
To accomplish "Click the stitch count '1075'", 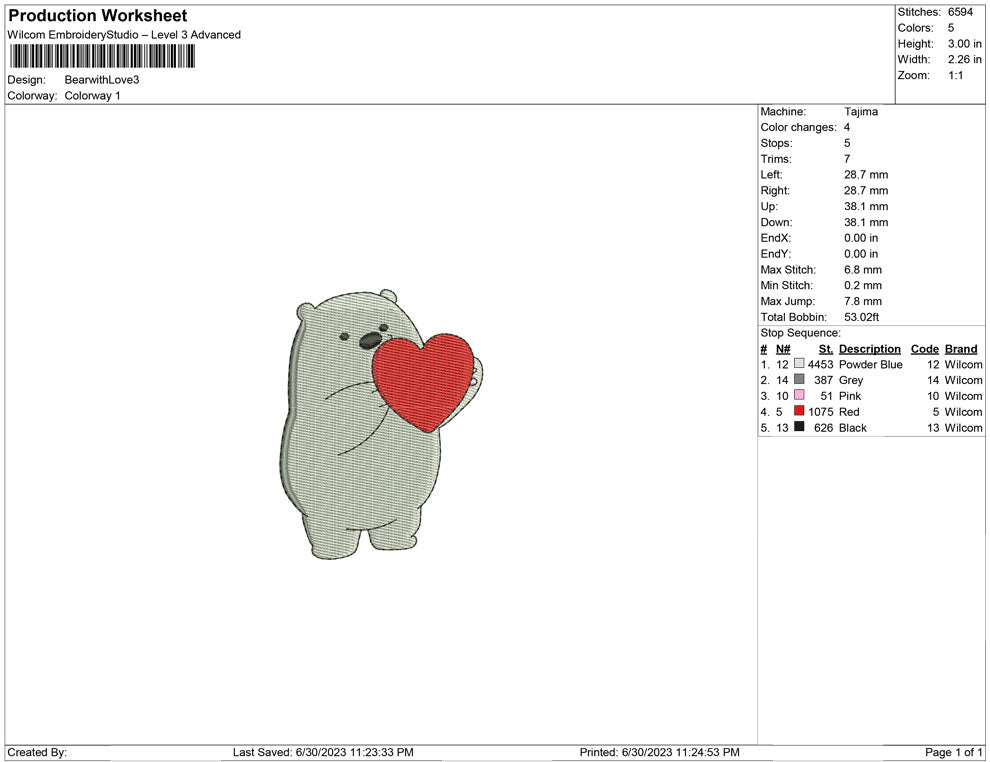I will pos(821,412).
